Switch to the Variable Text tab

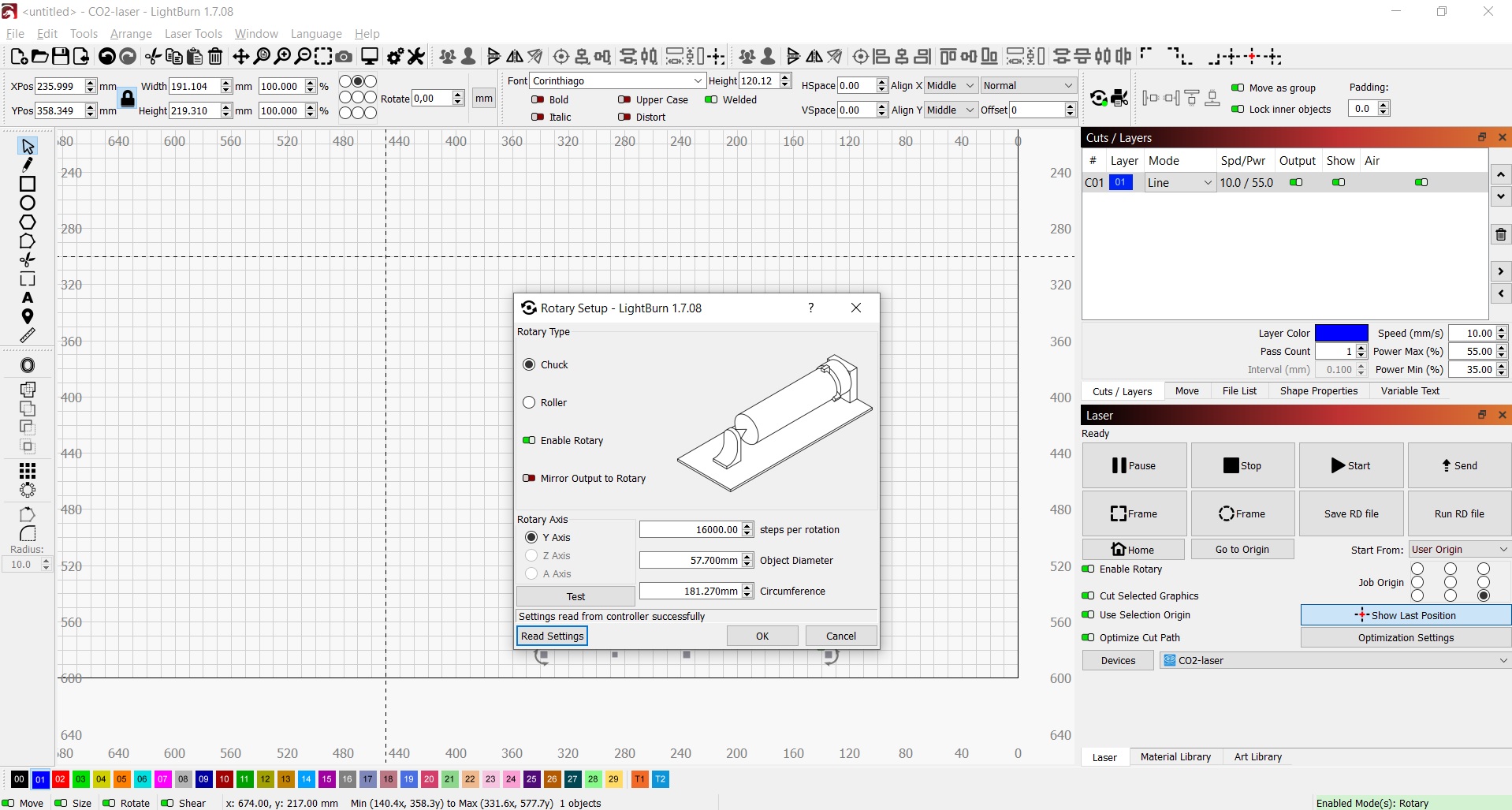[1410, 390]
